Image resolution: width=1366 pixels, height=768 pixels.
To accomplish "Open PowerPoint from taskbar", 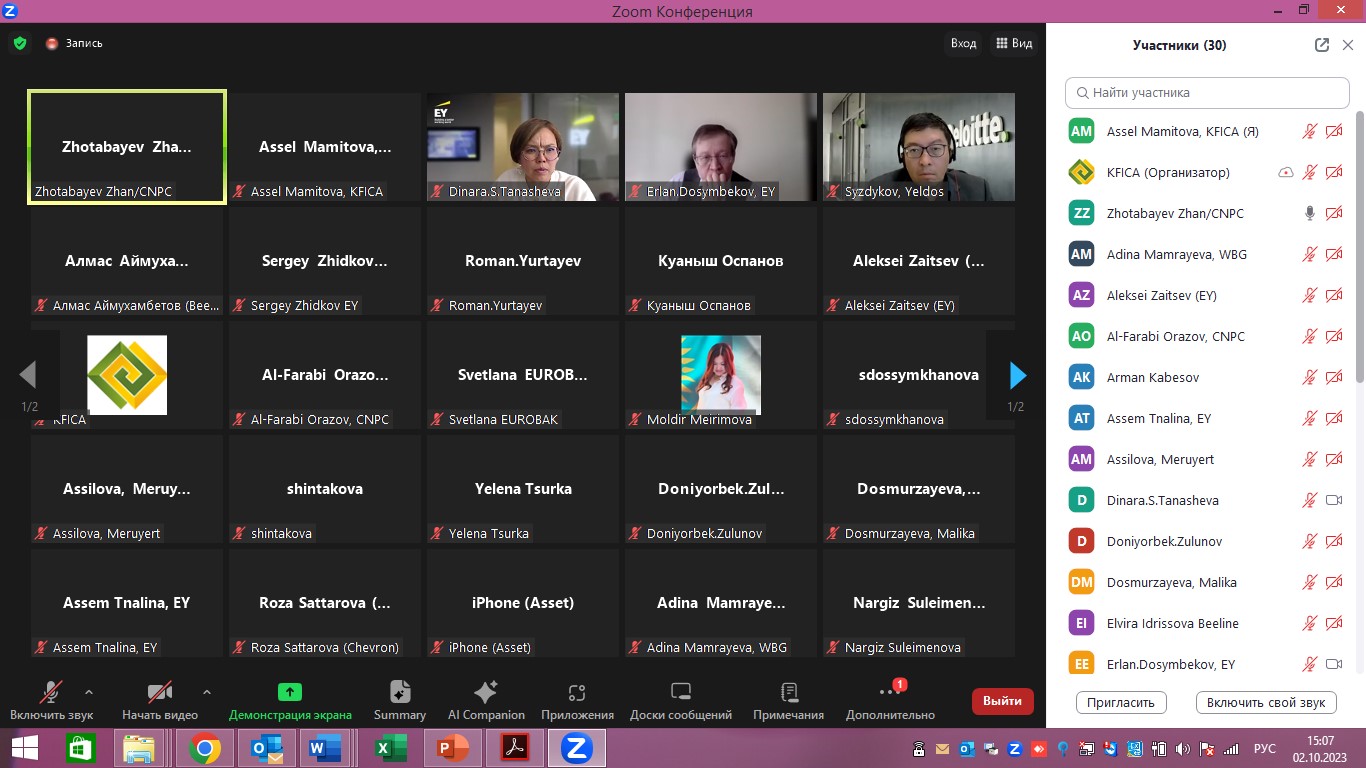I will click(x=452, y=748).
